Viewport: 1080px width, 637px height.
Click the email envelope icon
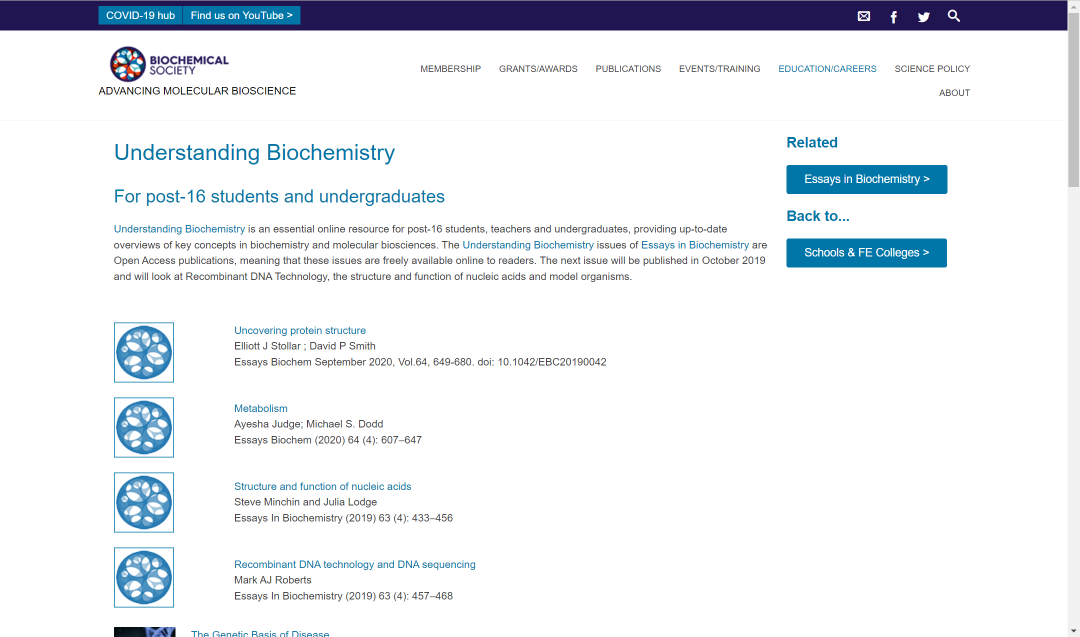[x=864, y=16]
